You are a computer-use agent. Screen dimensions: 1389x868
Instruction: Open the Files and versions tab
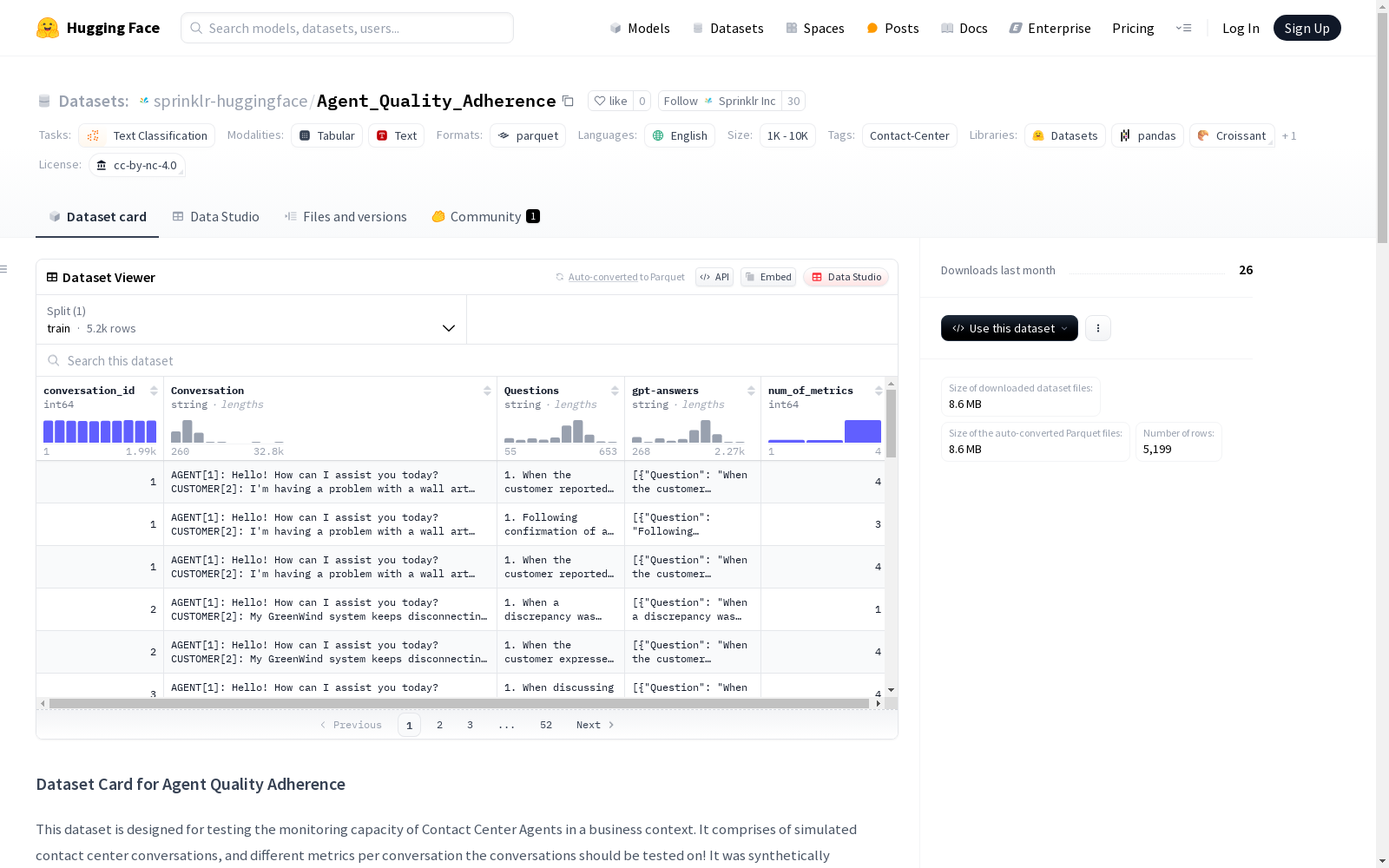[x=346, y=217]
